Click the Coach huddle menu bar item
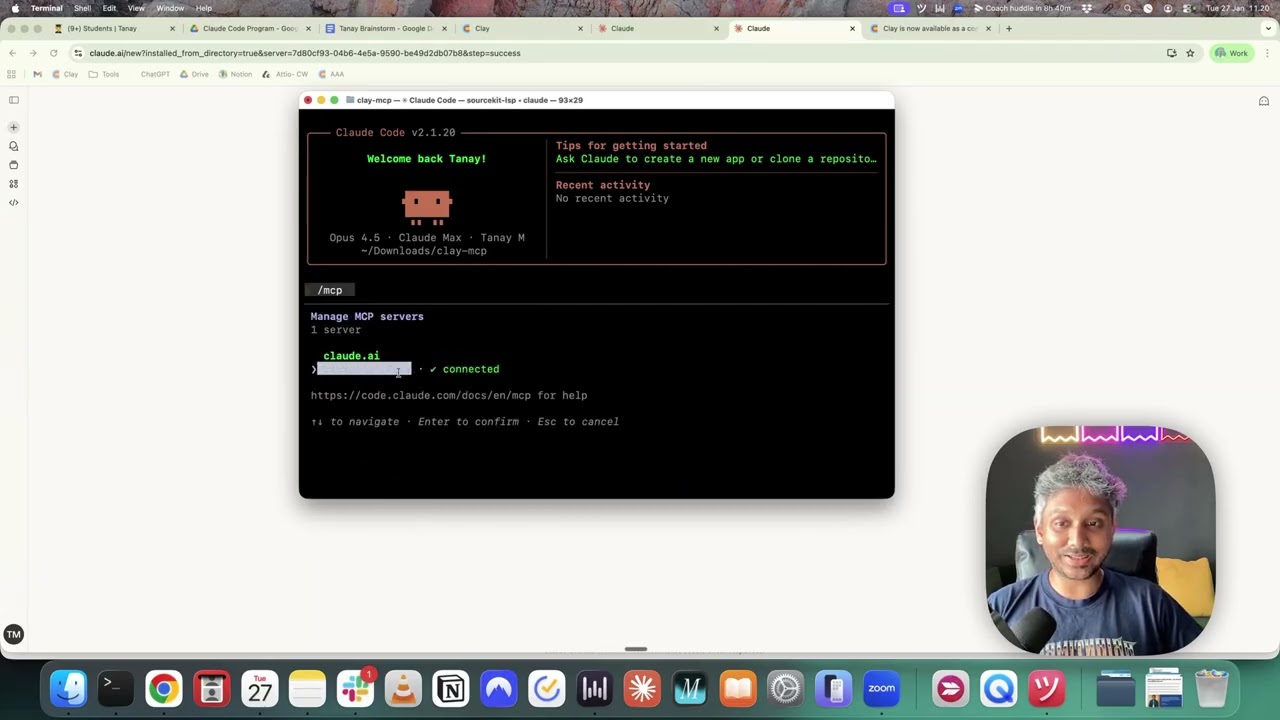 point(1022,8)
